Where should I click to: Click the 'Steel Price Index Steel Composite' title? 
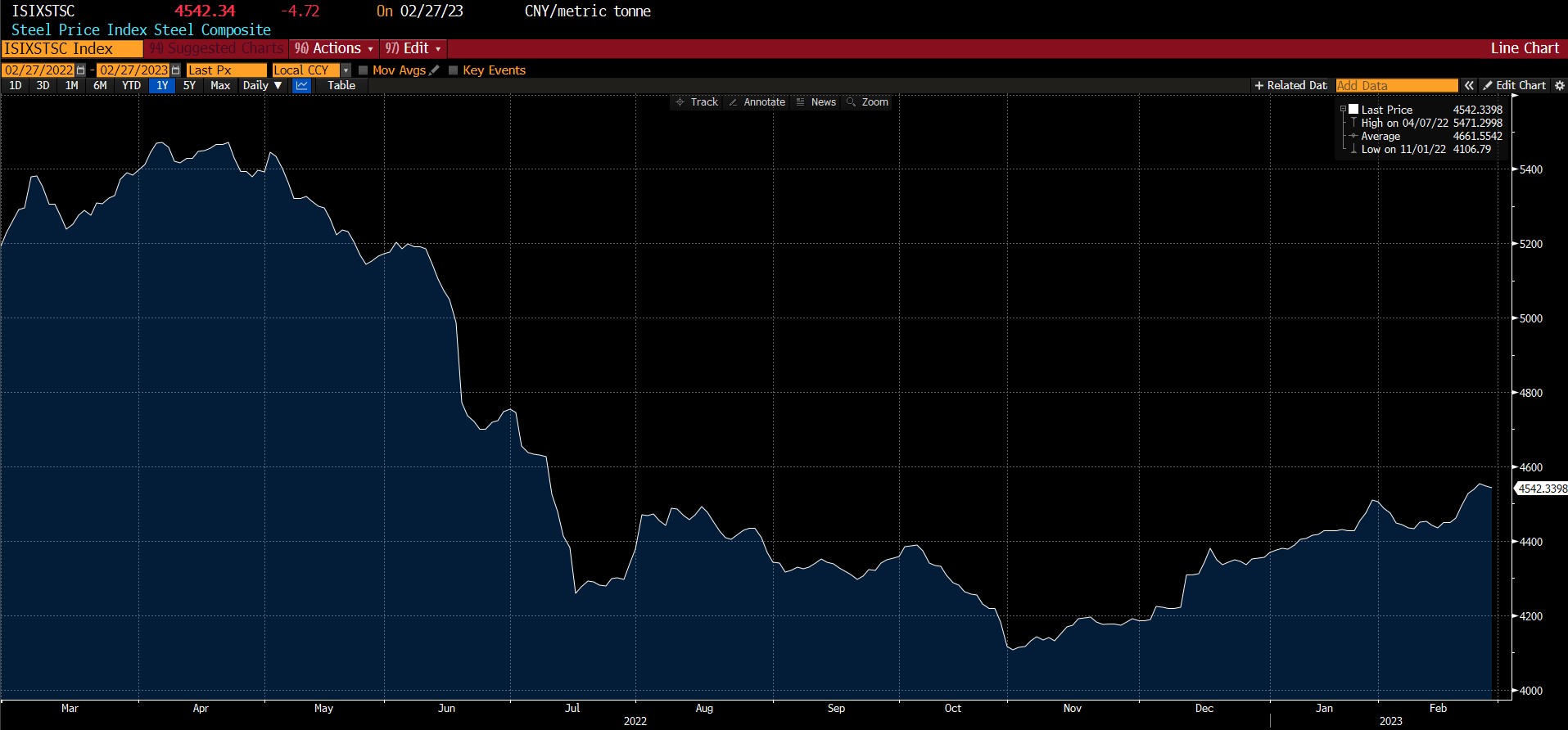(141, 29)
